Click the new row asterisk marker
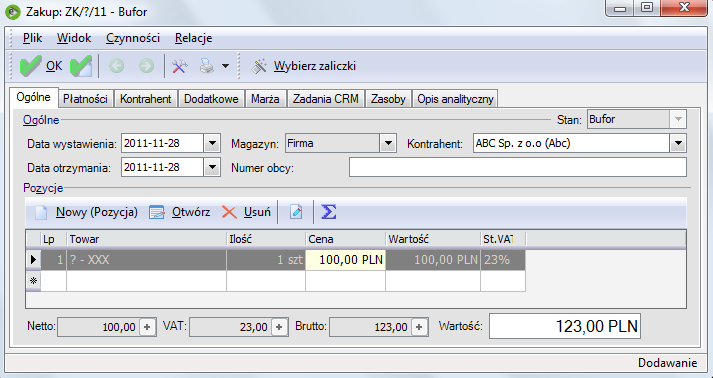Screen dimensions: 713x378 tap(33, 281)
